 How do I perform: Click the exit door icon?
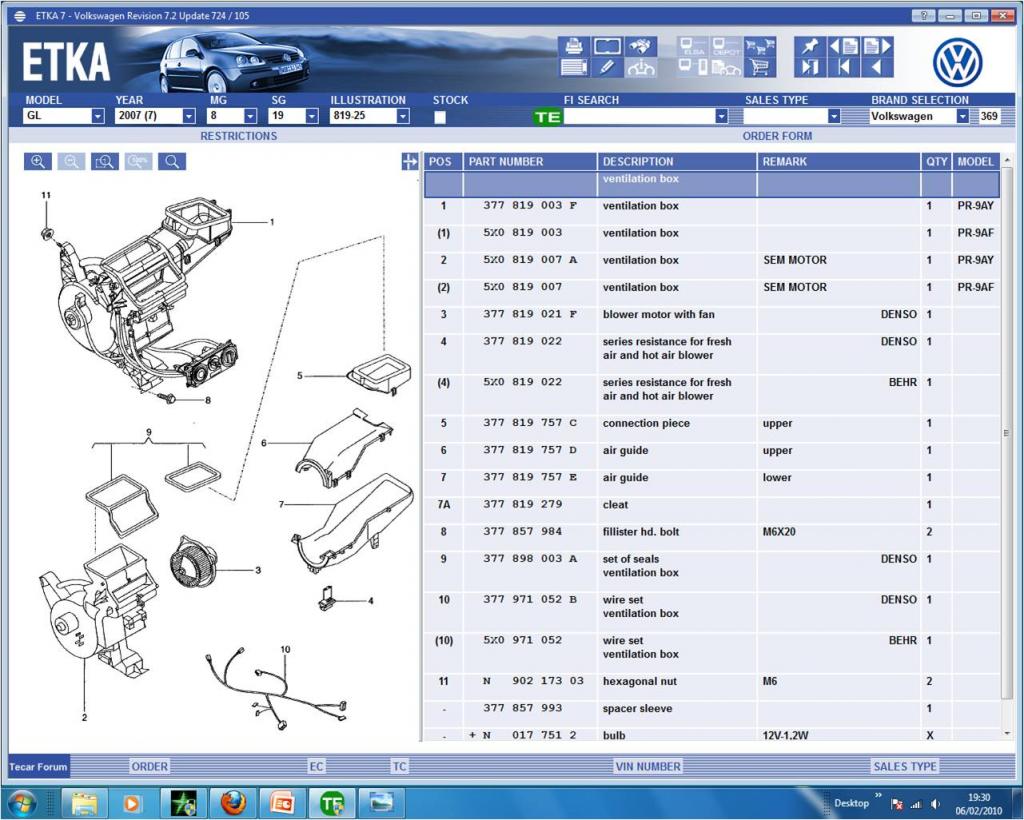809,67
